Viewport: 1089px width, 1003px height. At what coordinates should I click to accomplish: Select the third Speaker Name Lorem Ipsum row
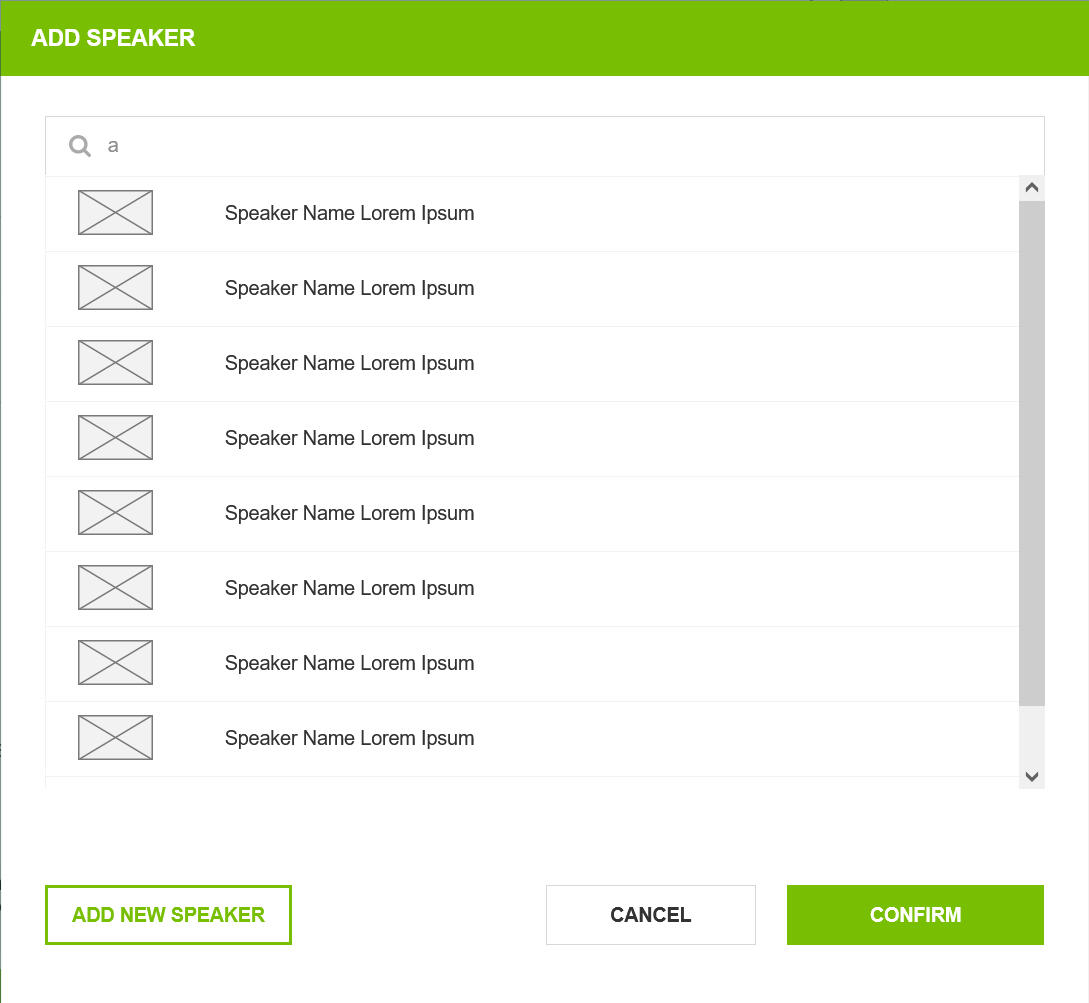(349, 363)
